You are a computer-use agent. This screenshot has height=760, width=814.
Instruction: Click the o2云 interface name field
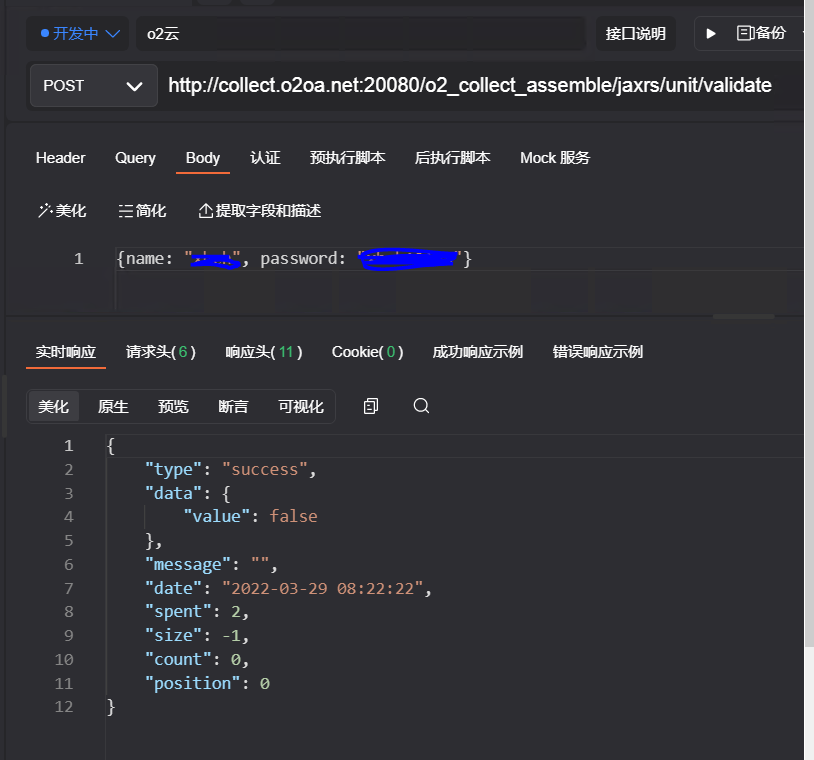click(360, 33)
